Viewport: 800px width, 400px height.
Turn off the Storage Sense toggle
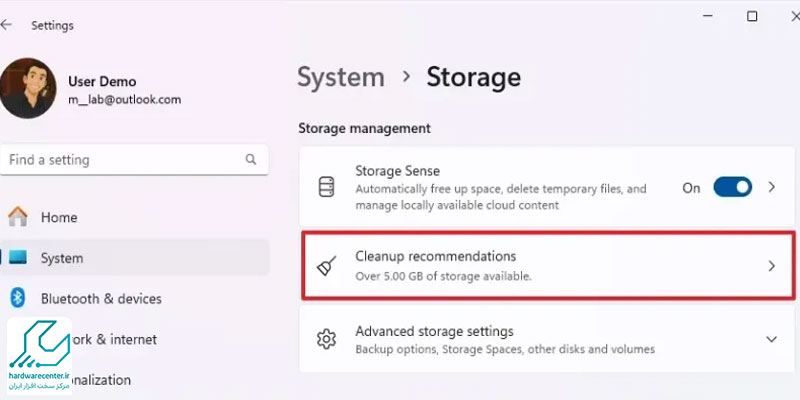(733, 187)
